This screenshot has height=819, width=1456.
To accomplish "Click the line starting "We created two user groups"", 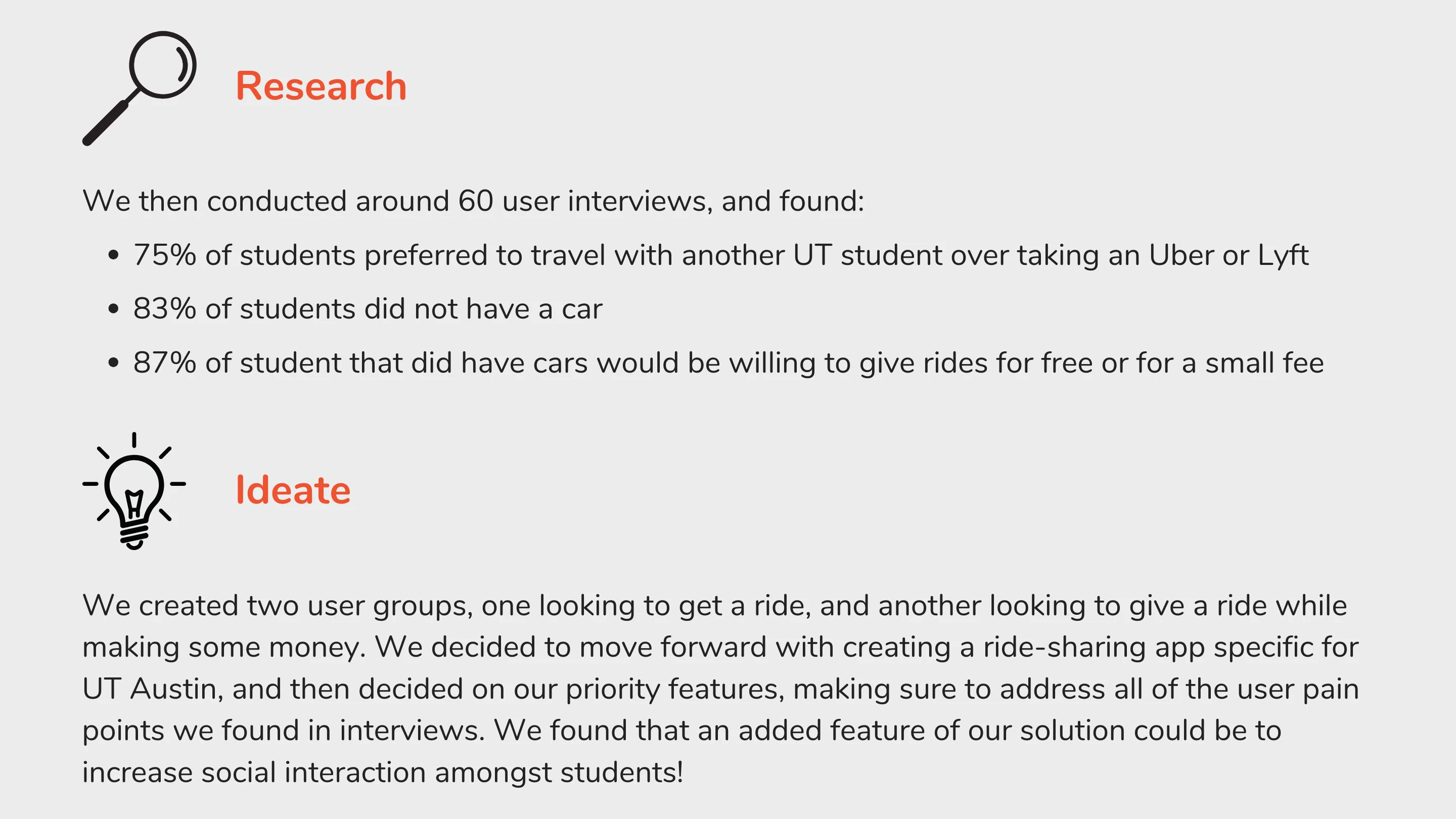I will (x=714, y=606).
